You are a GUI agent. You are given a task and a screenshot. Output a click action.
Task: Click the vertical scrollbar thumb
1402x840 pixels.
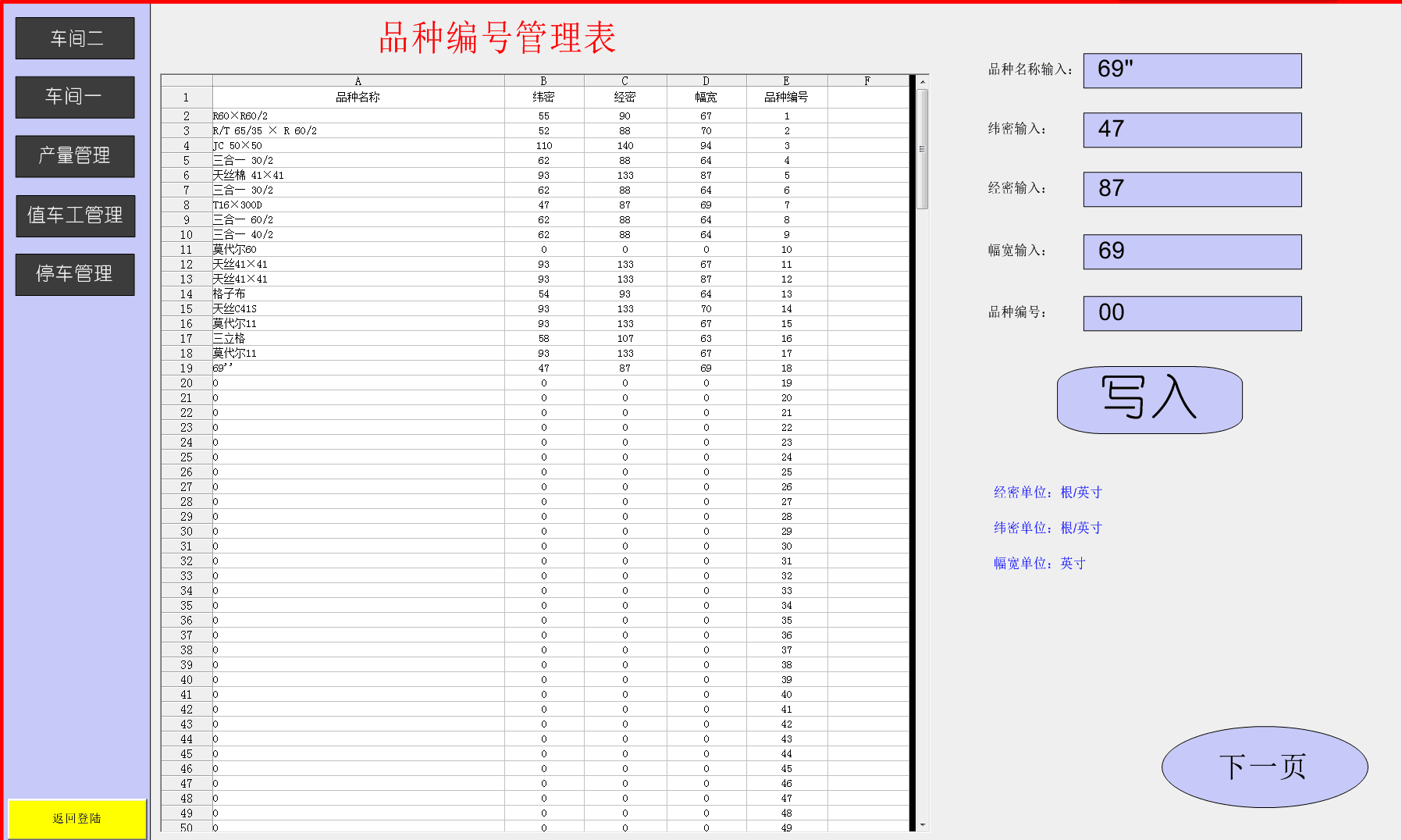923,148
